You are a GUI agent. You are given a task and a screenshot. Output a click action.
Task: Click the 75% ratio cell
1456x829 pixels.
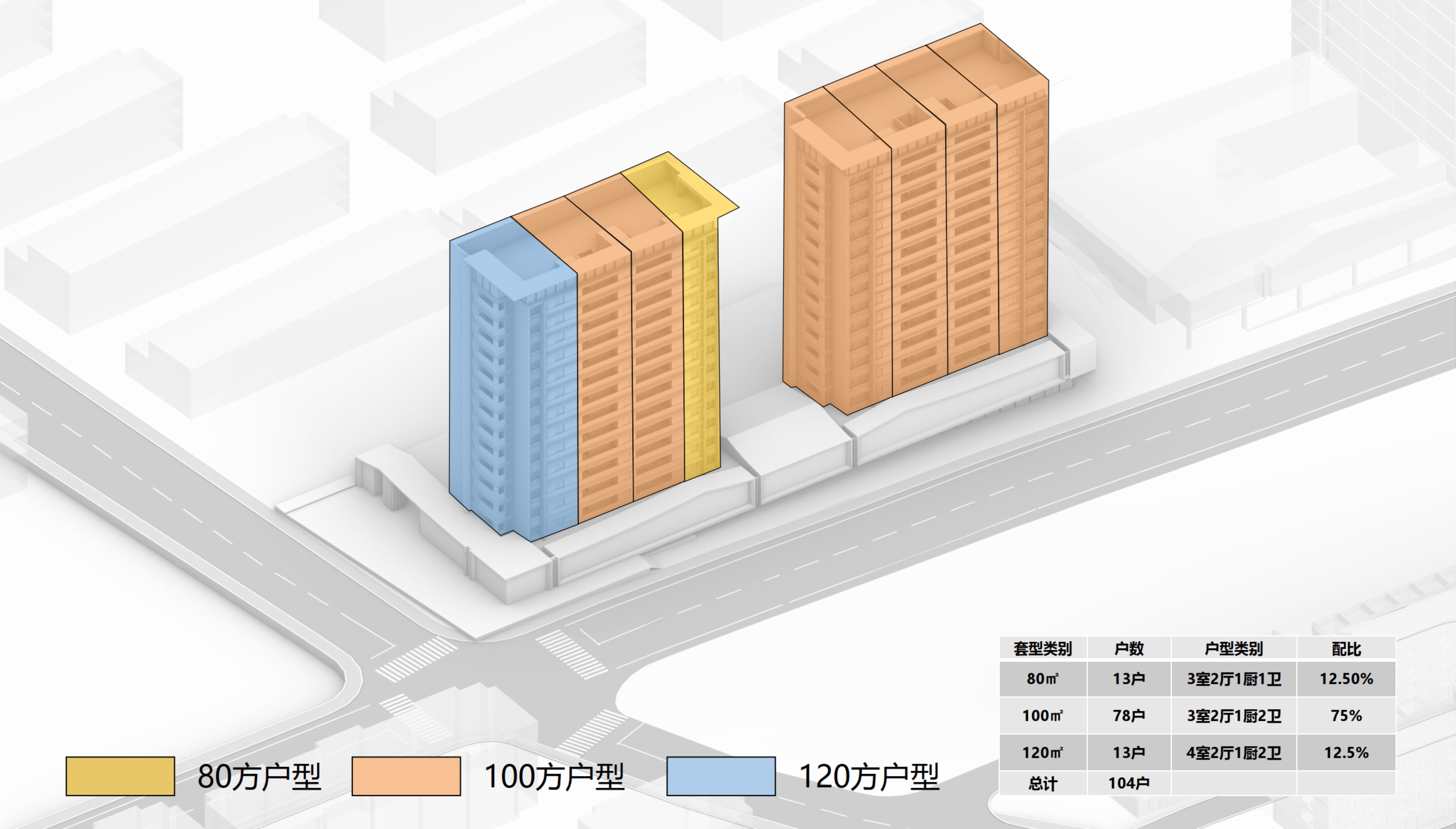1347,716
